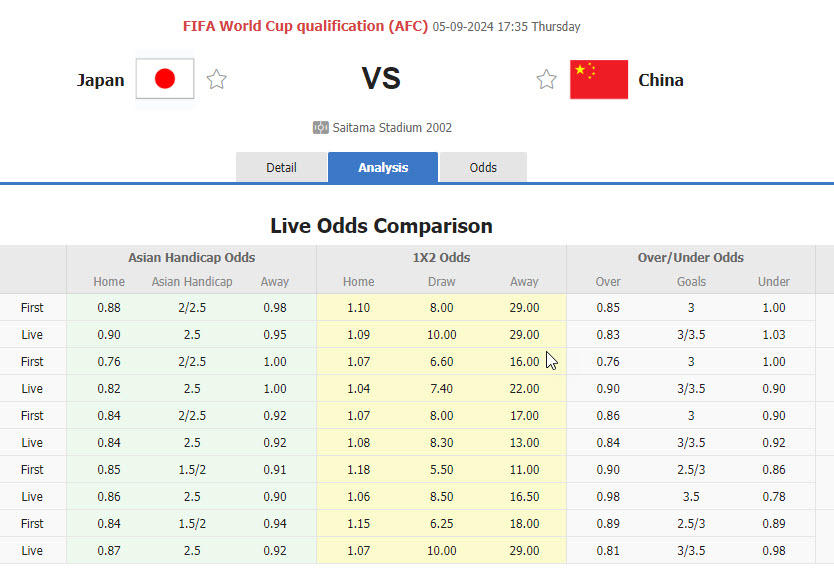Click the Over/Under Odds column header

pos(691,257)
